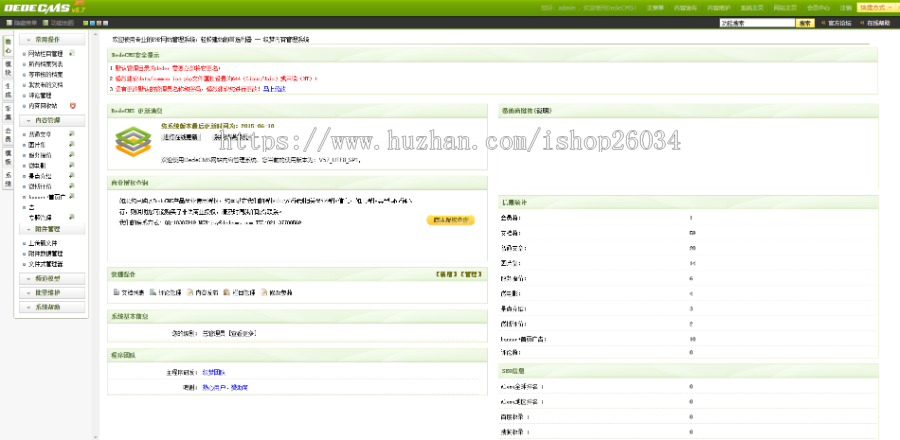Collapse the 附件管理 sidebar section
This screenshot has height=440, width=900.
pyautogui.click(x=52, y=229)
